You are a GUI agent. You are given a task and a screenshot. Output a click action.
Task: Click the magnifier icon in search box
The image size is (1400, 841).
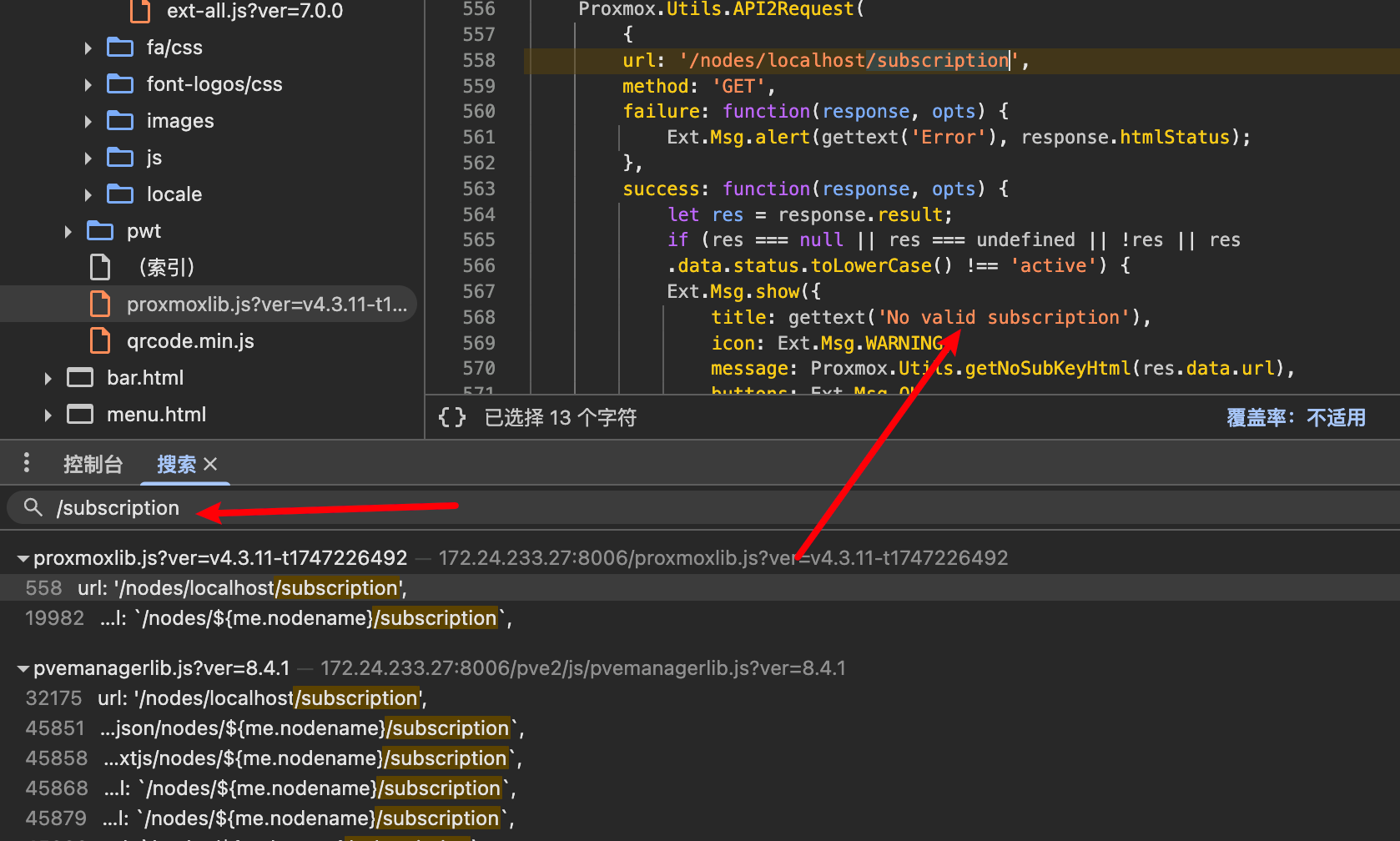(x=33, y=507)
